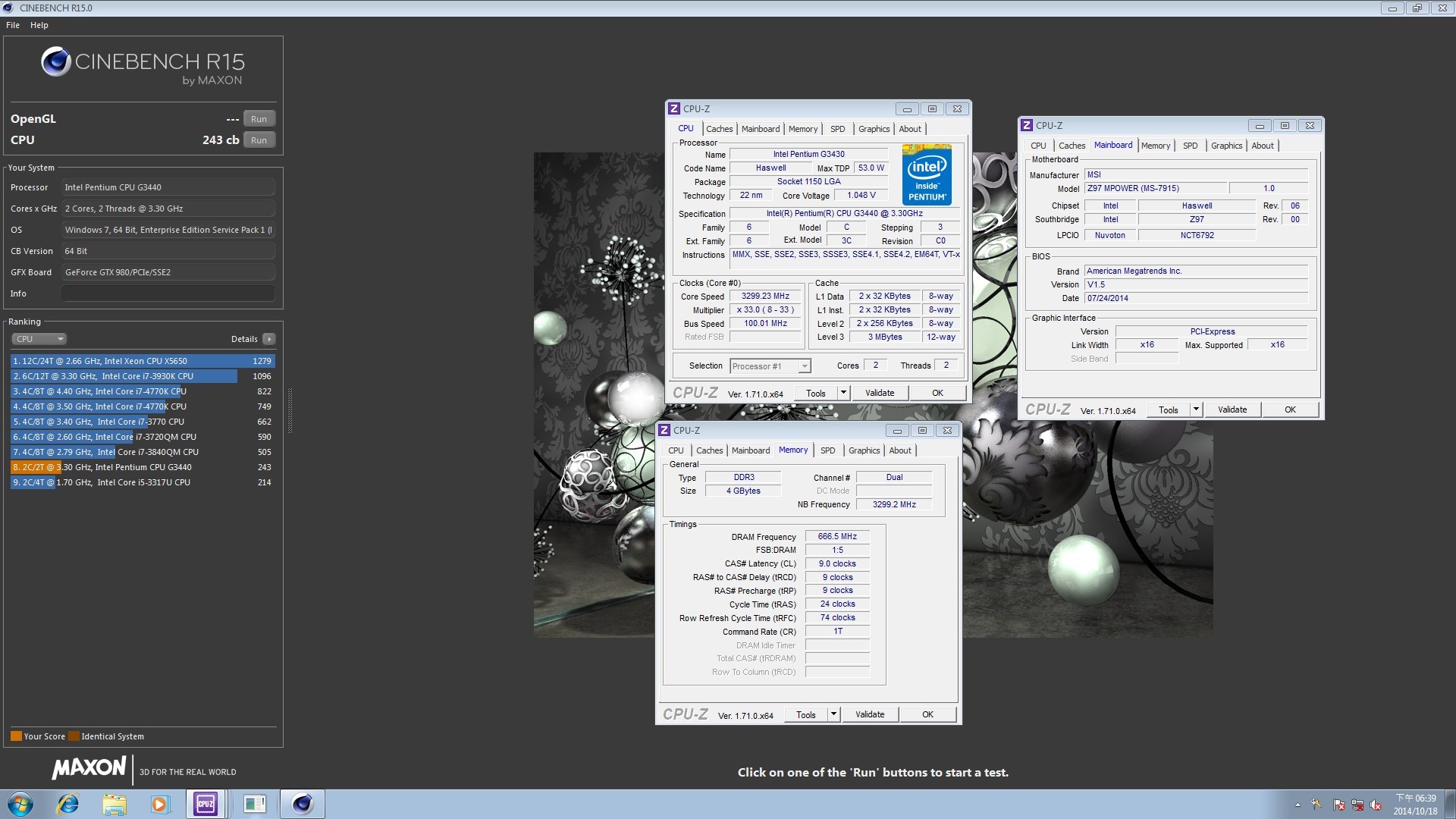Open Windows Start button
Screen dimensions: 1456x819
coord(20,804)
